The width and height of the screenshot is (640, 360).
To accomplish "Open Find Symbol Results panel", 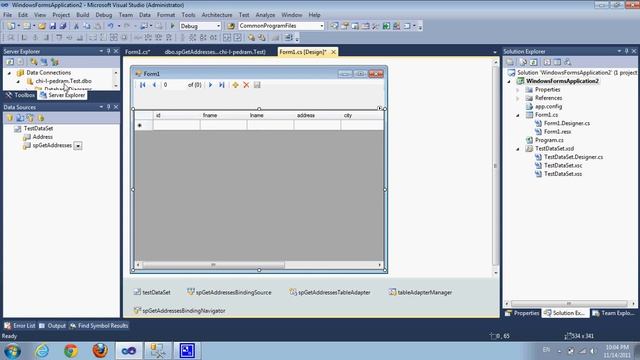I will click(x=99, y=326).
